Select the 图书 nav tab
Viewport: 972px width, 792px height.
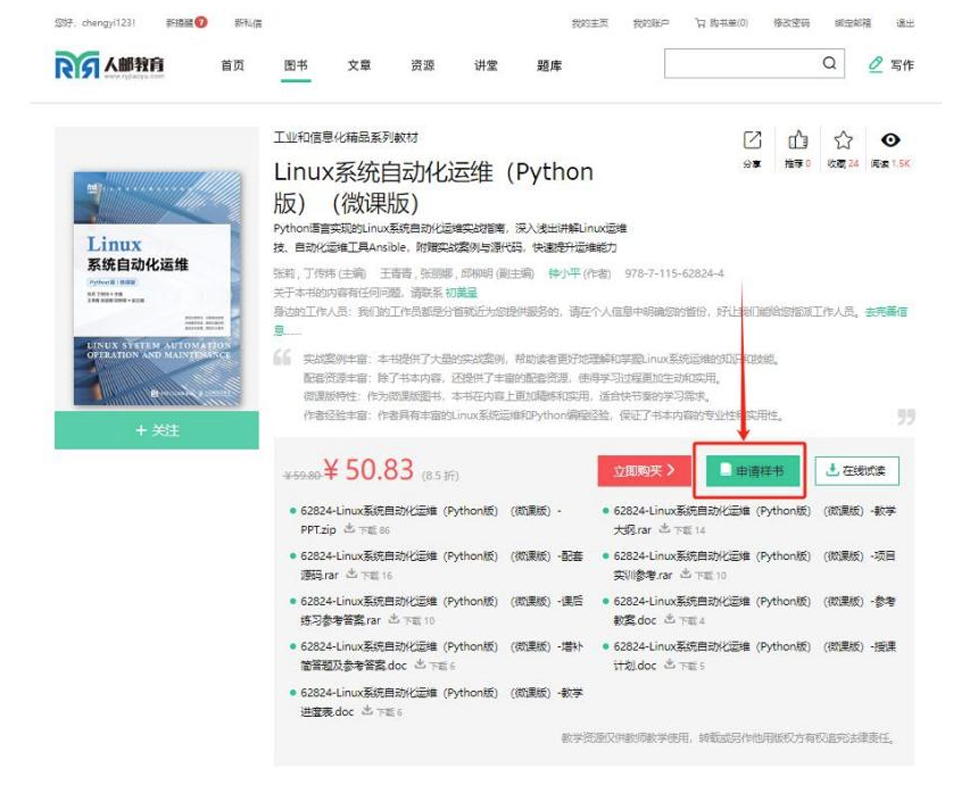296,65
